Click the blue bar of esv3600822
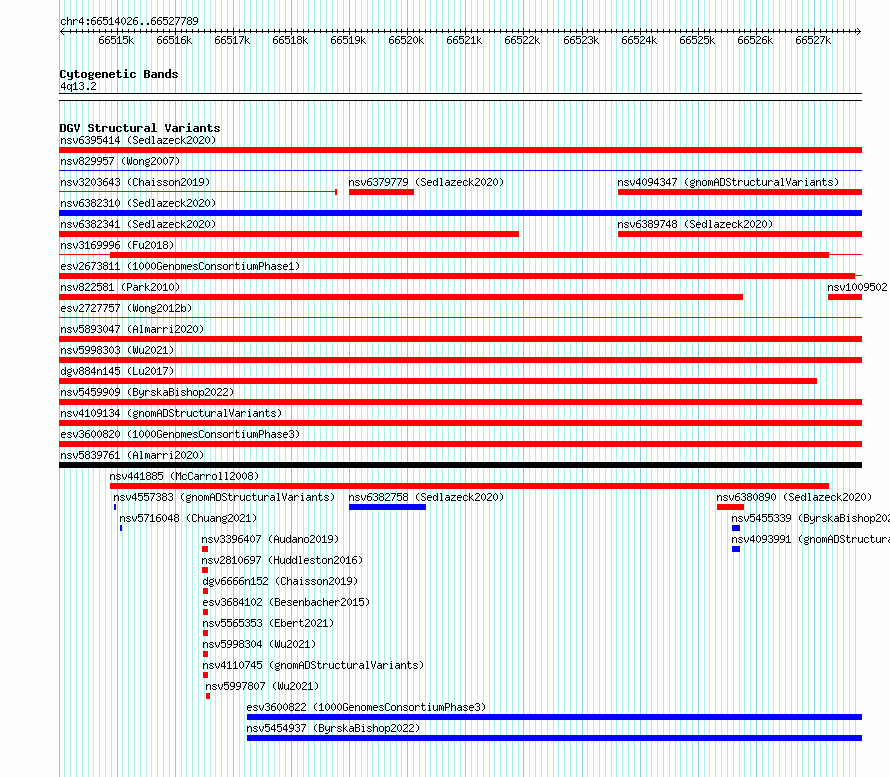This screenshot has height=777, width=890. click(x=555, y=717)
